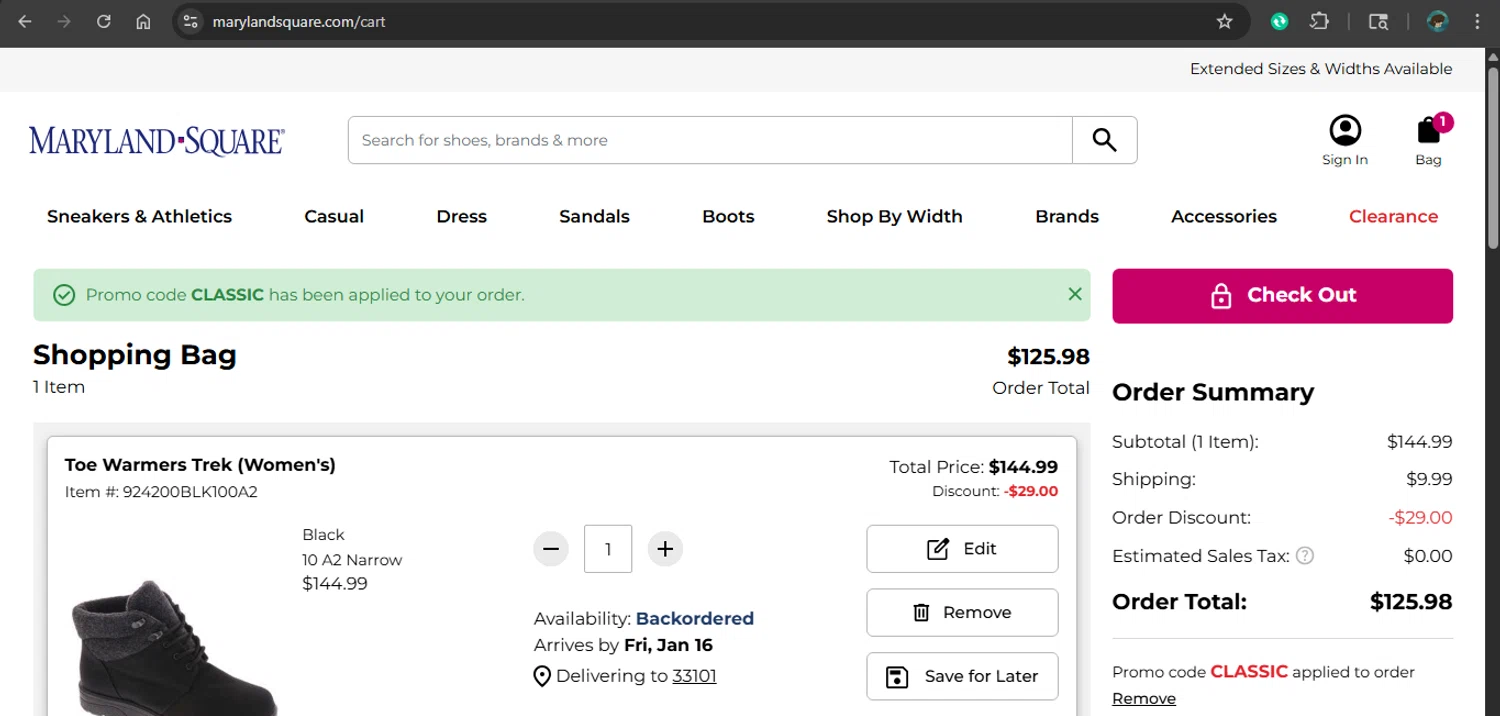Image resolution: width=1500 pixels, height=716 pixels.
Task: Click the Arrives by Fri, Jan 16 text
Action: (x=623, y=645)
